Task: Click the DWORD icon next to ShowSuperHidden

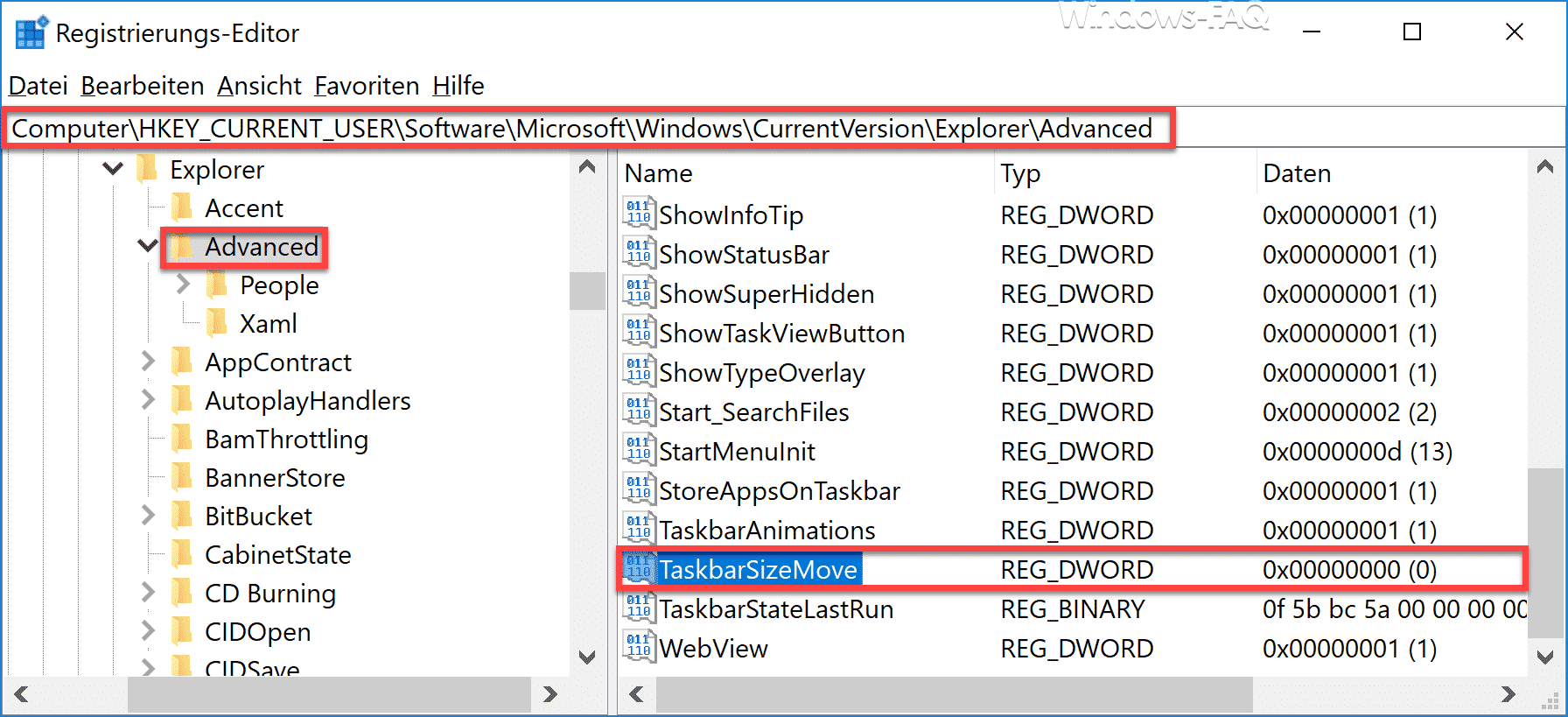Action: pyautogui.click(x=640, y=292)
